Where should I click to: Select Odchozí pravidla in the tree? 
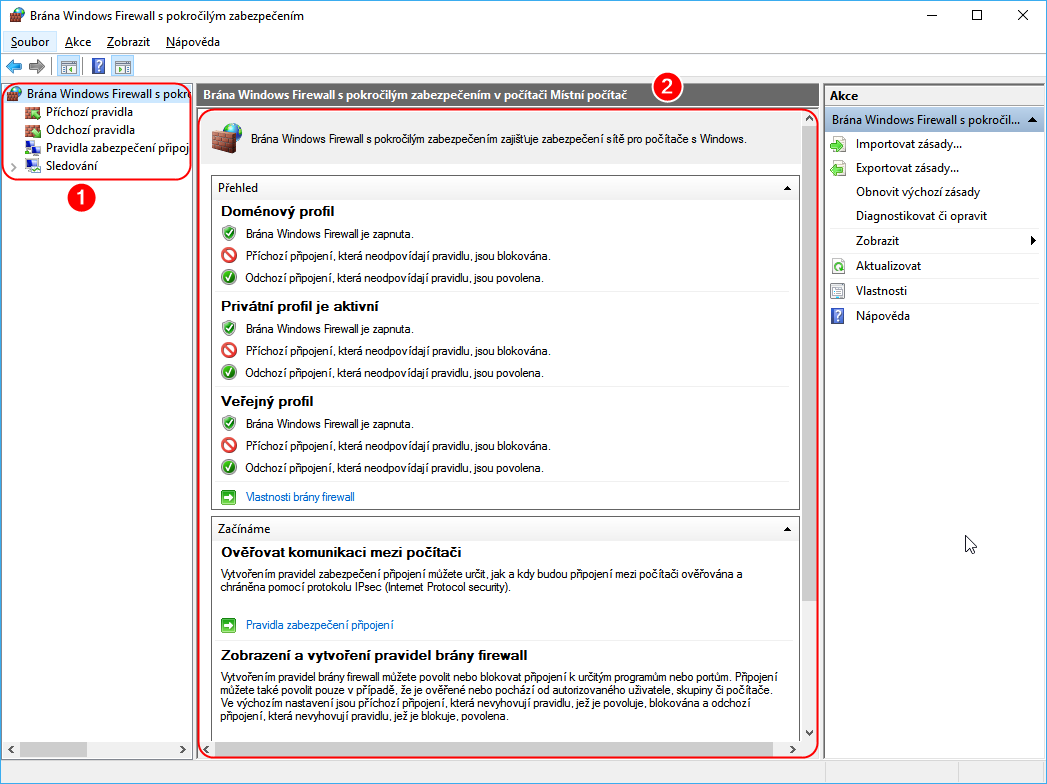[90, 130]
